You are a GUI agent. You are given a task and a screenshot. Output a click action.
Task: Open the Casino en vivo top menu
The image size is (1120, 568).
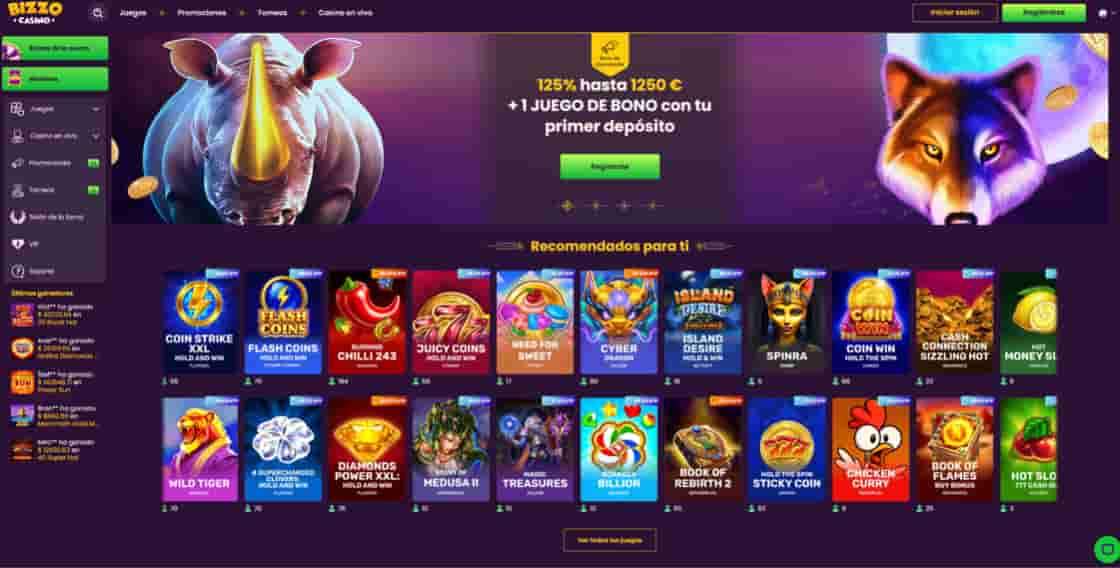coord(345,13)
